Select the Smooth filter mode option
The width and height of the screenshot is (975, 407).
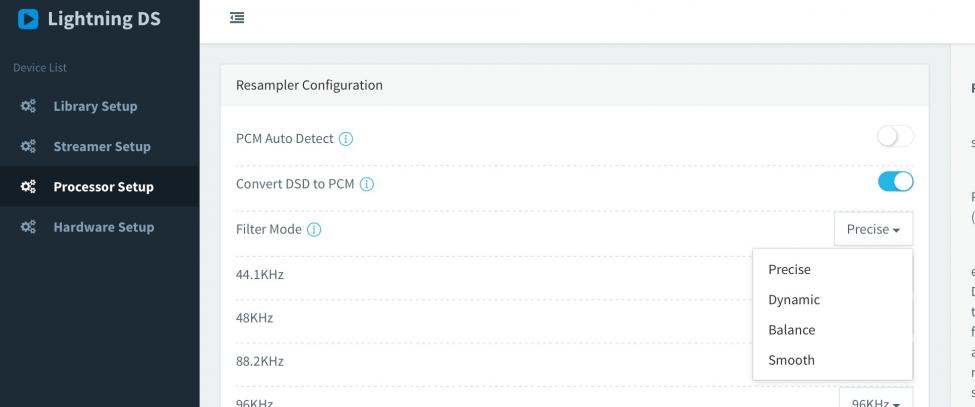point(792,359)
